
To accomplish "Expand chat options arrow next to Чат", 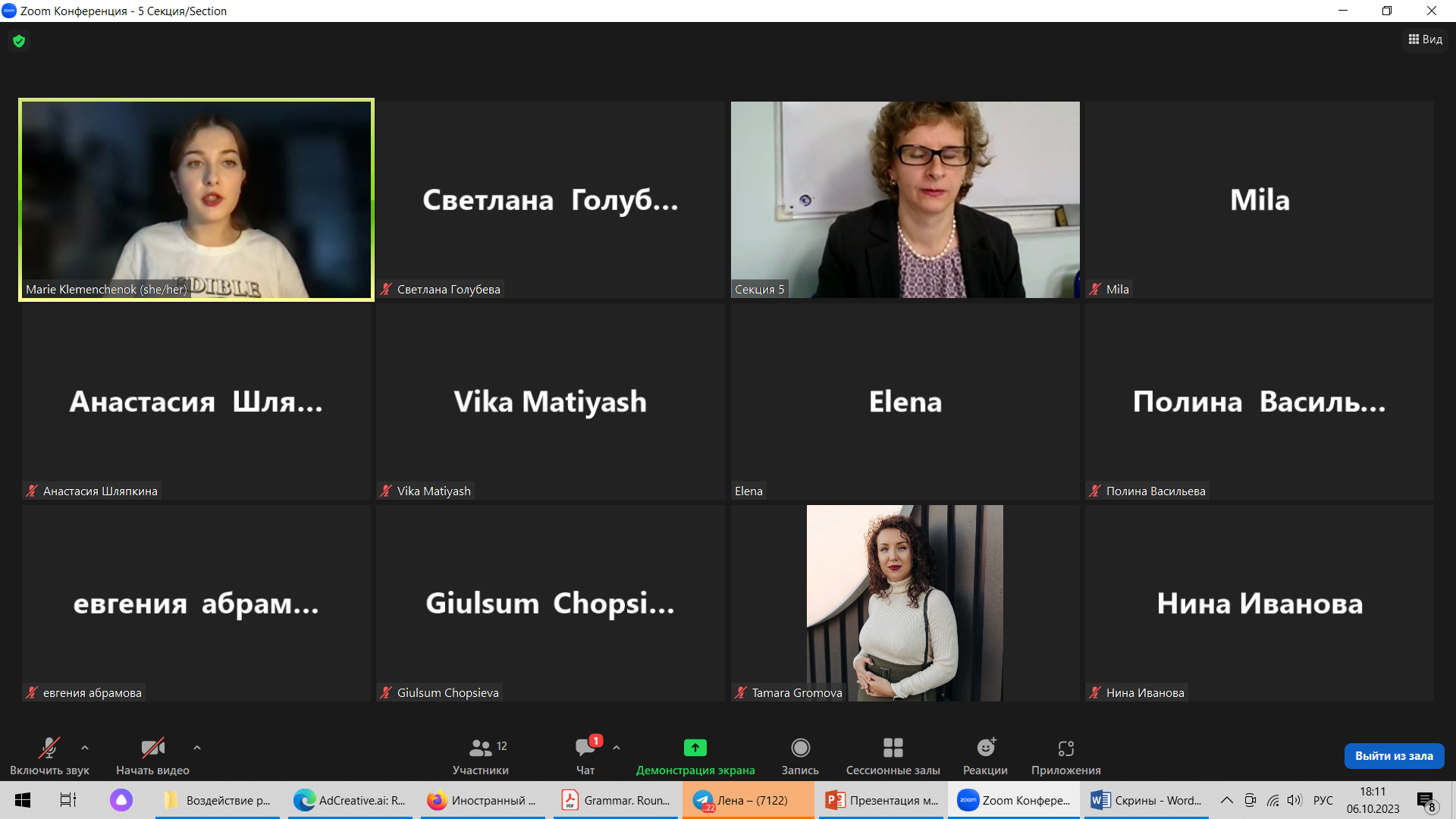I will 617,748.
